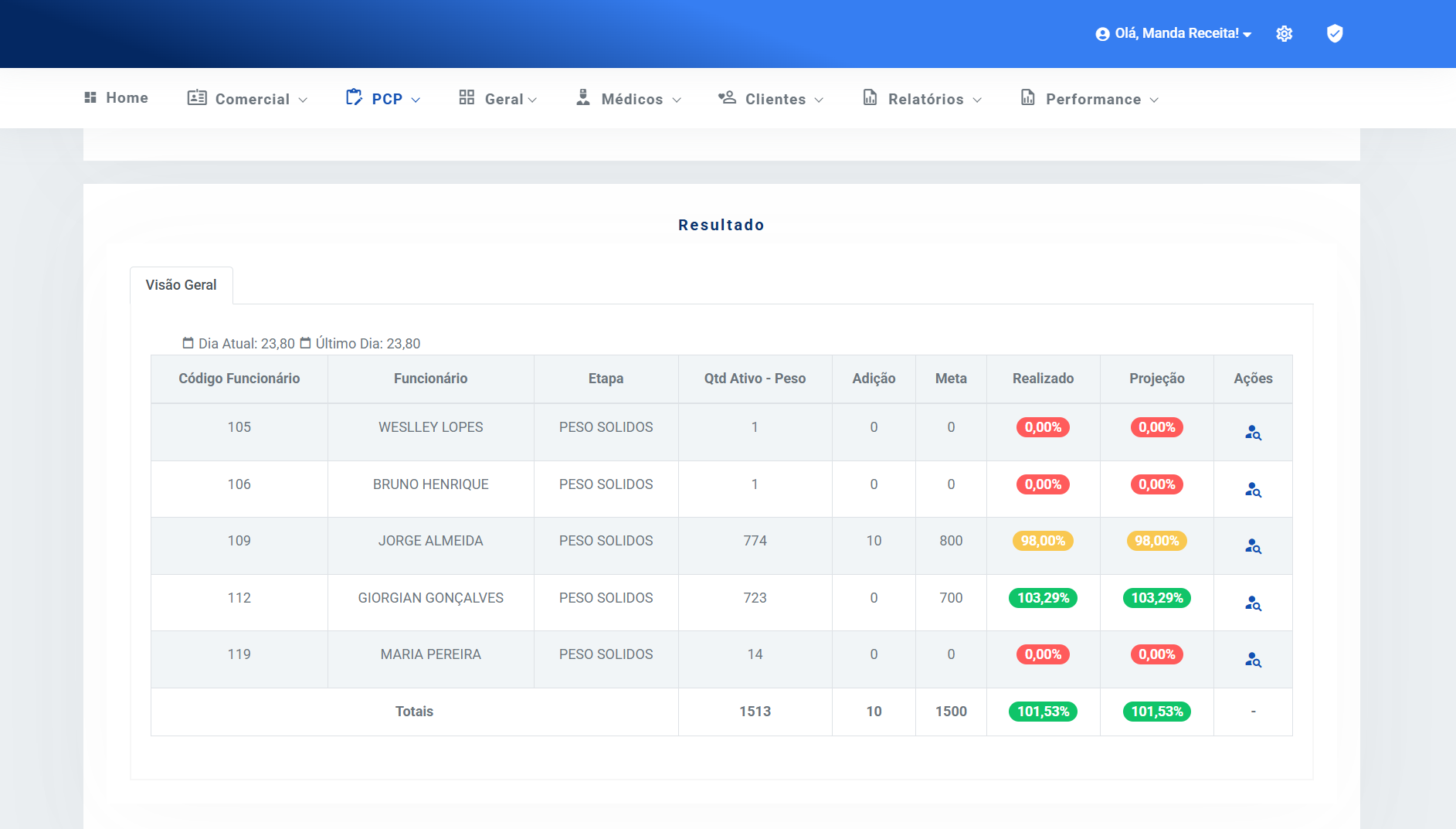Open action icon for JORGE ALMEIDA row

1252,546
